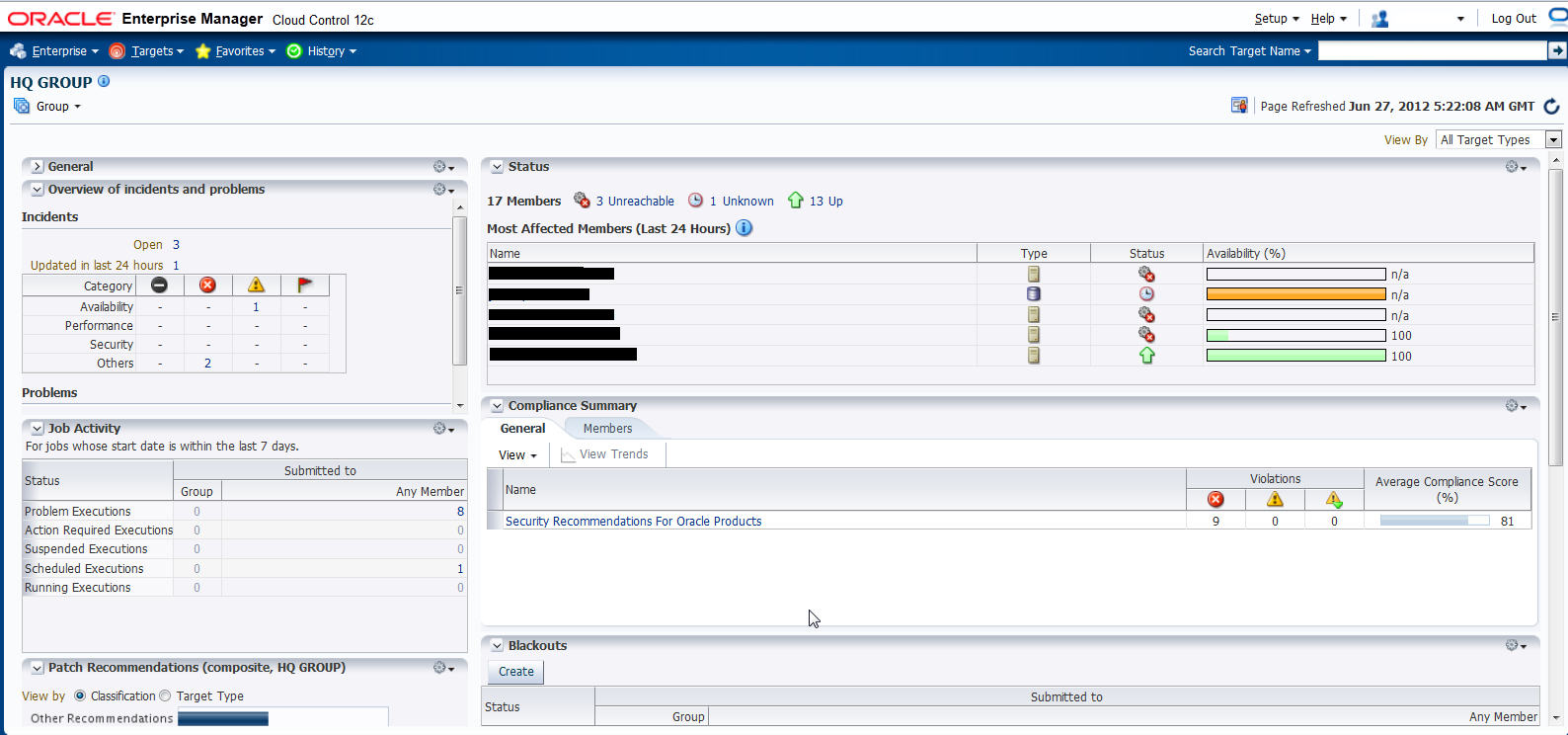
Task: Click the Unknown clock status icon
Action: coord(695,201)
